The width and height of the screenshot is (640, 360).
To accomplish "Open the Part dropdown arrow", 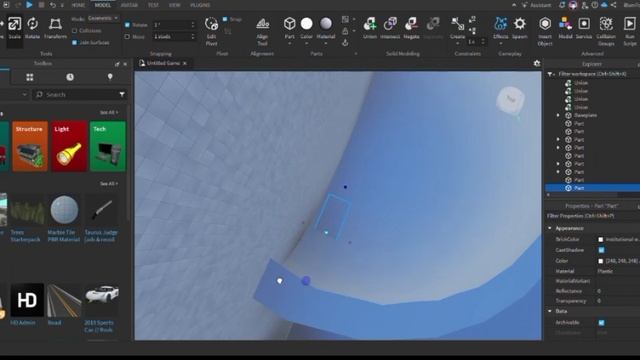I will 289,43.
